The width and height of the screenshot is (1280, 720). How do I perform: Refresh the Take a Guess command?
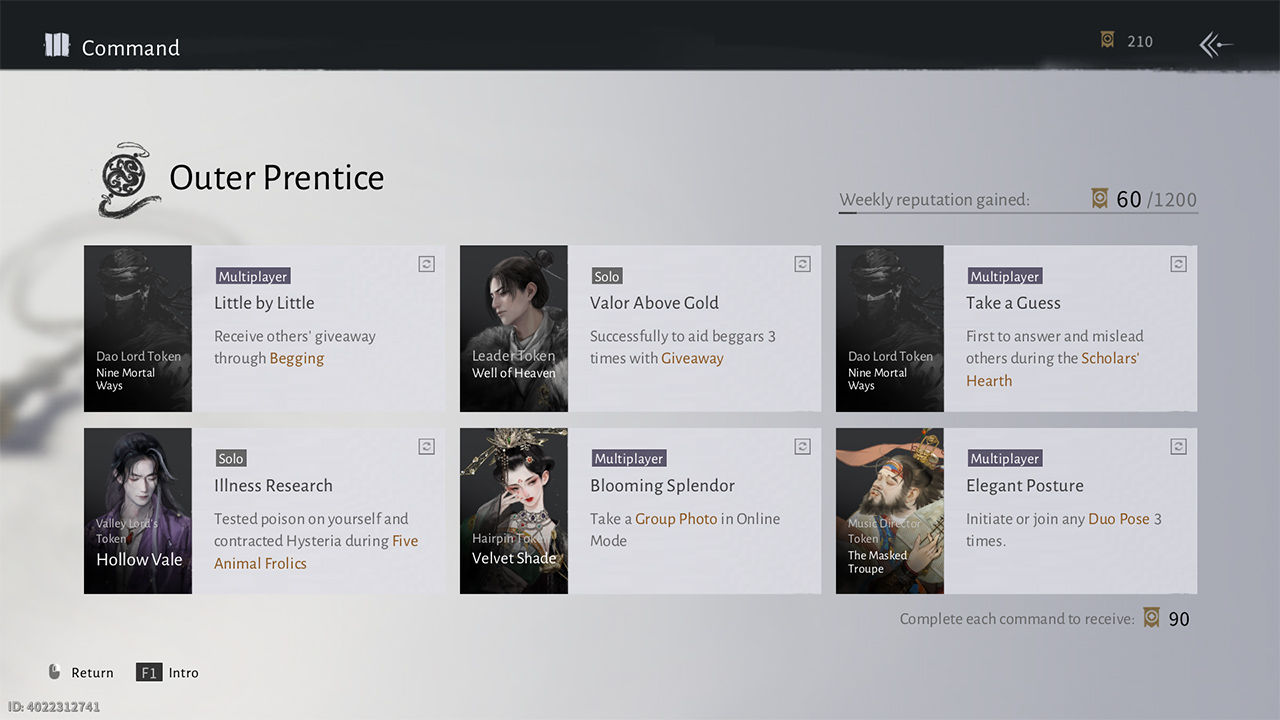[x=1178, y=264]
